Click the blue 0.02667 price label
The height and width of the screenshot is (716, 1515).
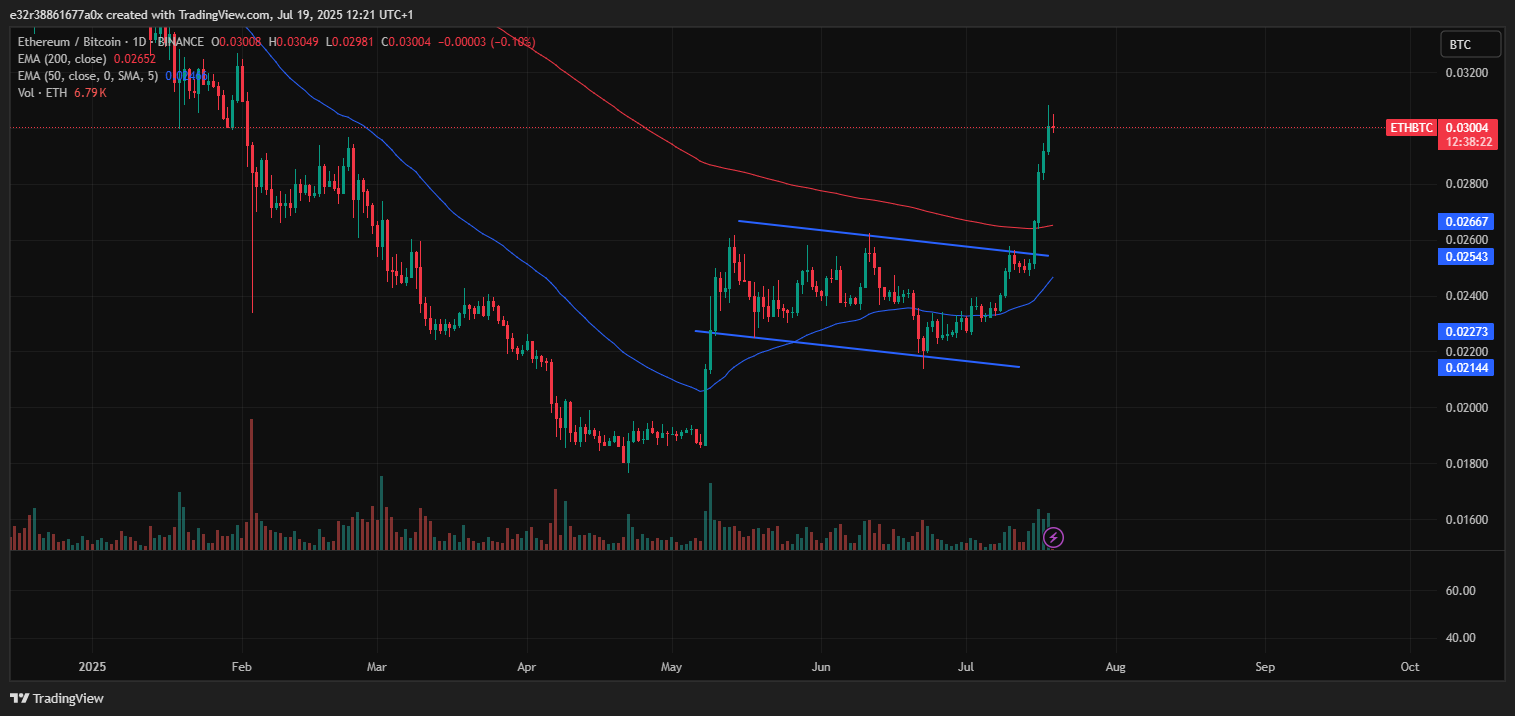[x=1467, y=222]
